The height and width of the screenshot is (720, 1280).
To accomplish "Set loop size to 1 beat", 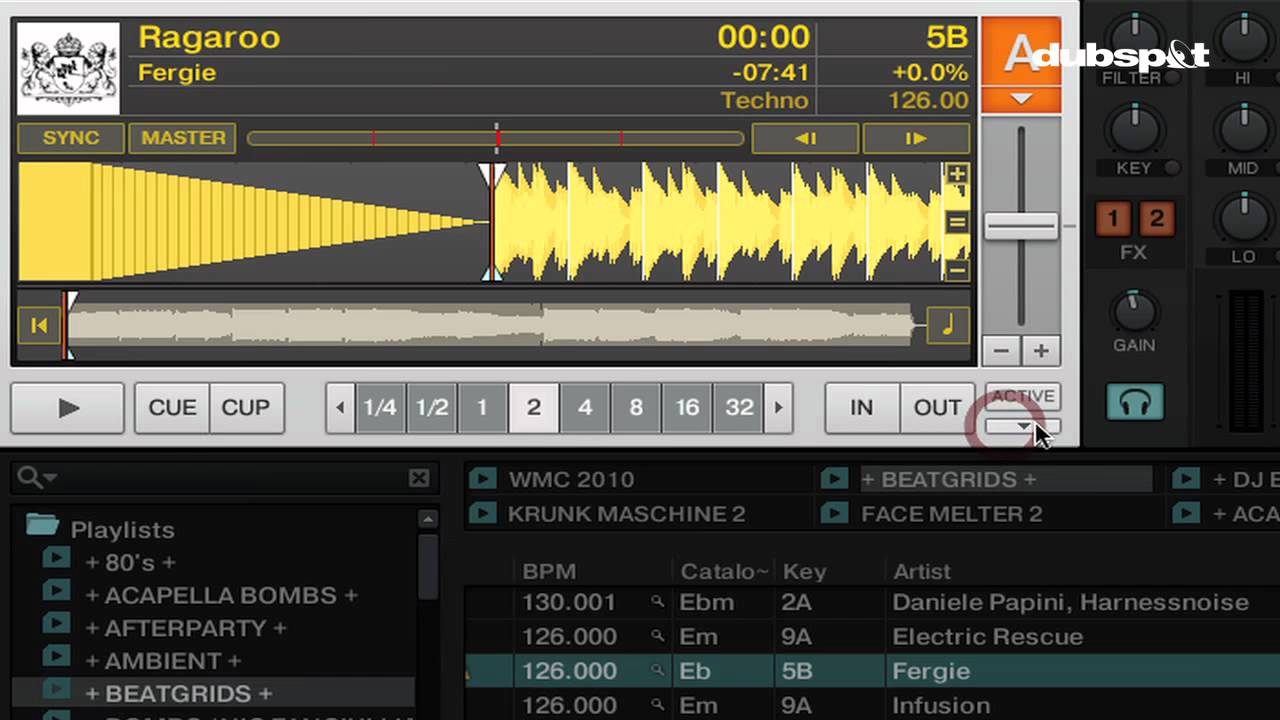I will pos(482,407).
